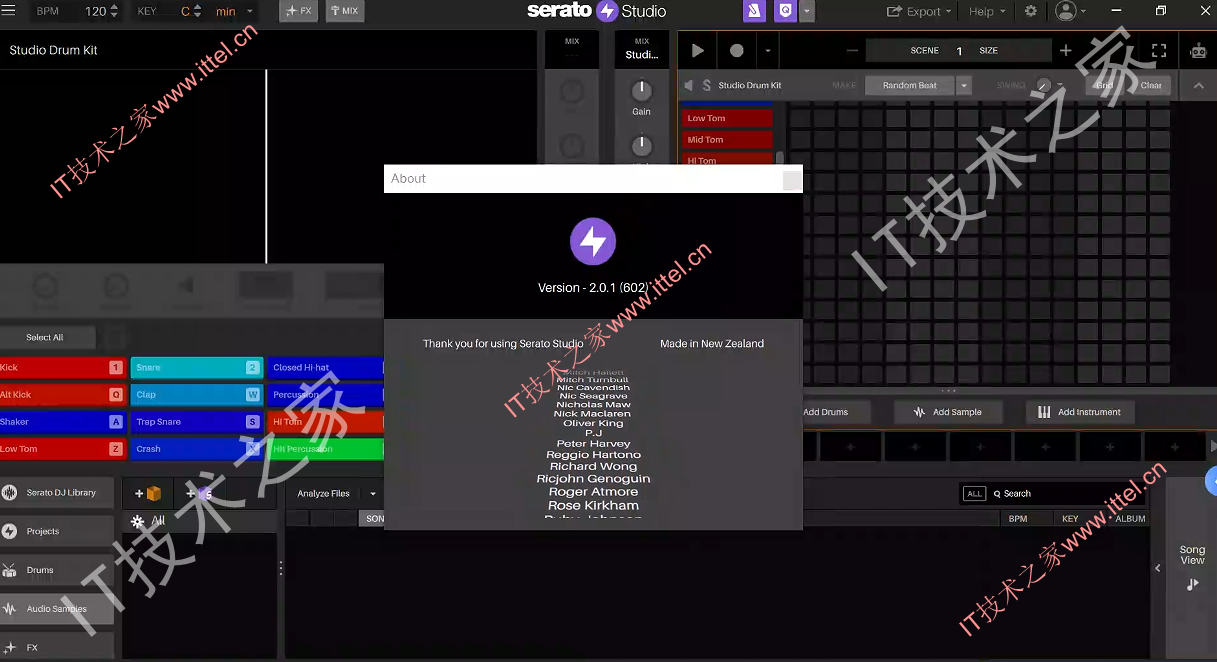The width and height of the screenshot is (1217, 662).
Task: Click the Clear button
Action: (x=1151, y=85)
